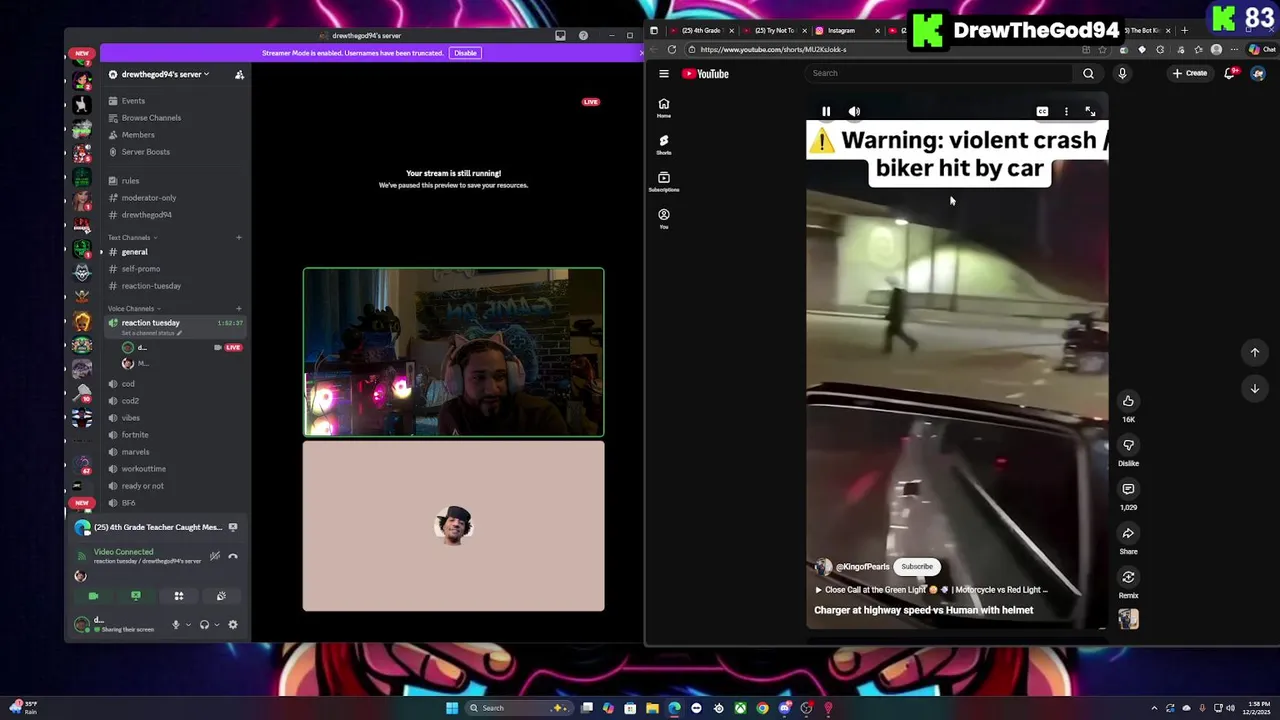The width and height of the screenshot is (1280, 720).
Task: Collapse the Voice Channels category
Action: click(x=134, y=309)
